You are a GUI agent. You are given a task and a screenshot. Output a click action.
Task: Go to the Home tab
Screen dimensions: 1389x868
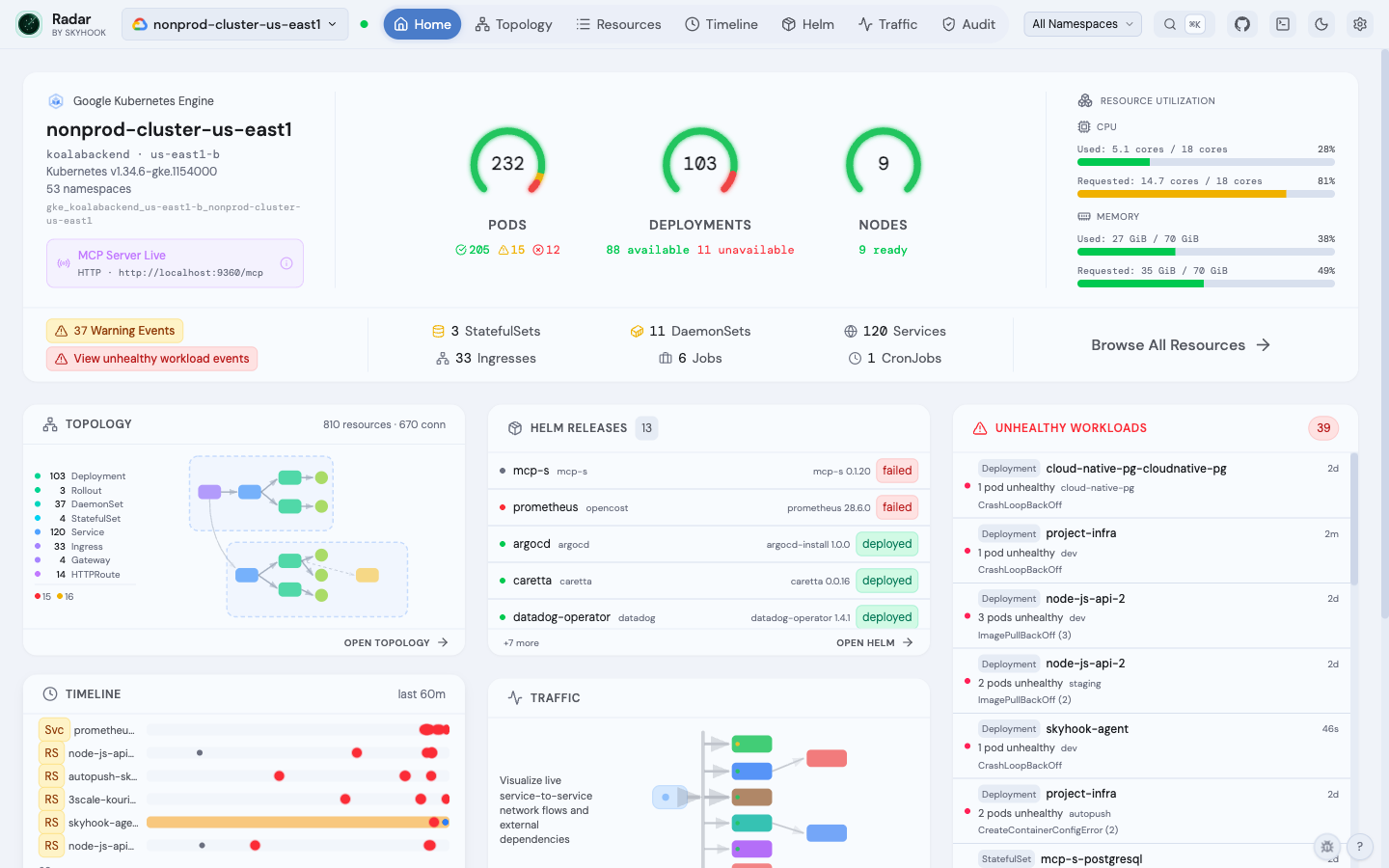tap(422, 24)
